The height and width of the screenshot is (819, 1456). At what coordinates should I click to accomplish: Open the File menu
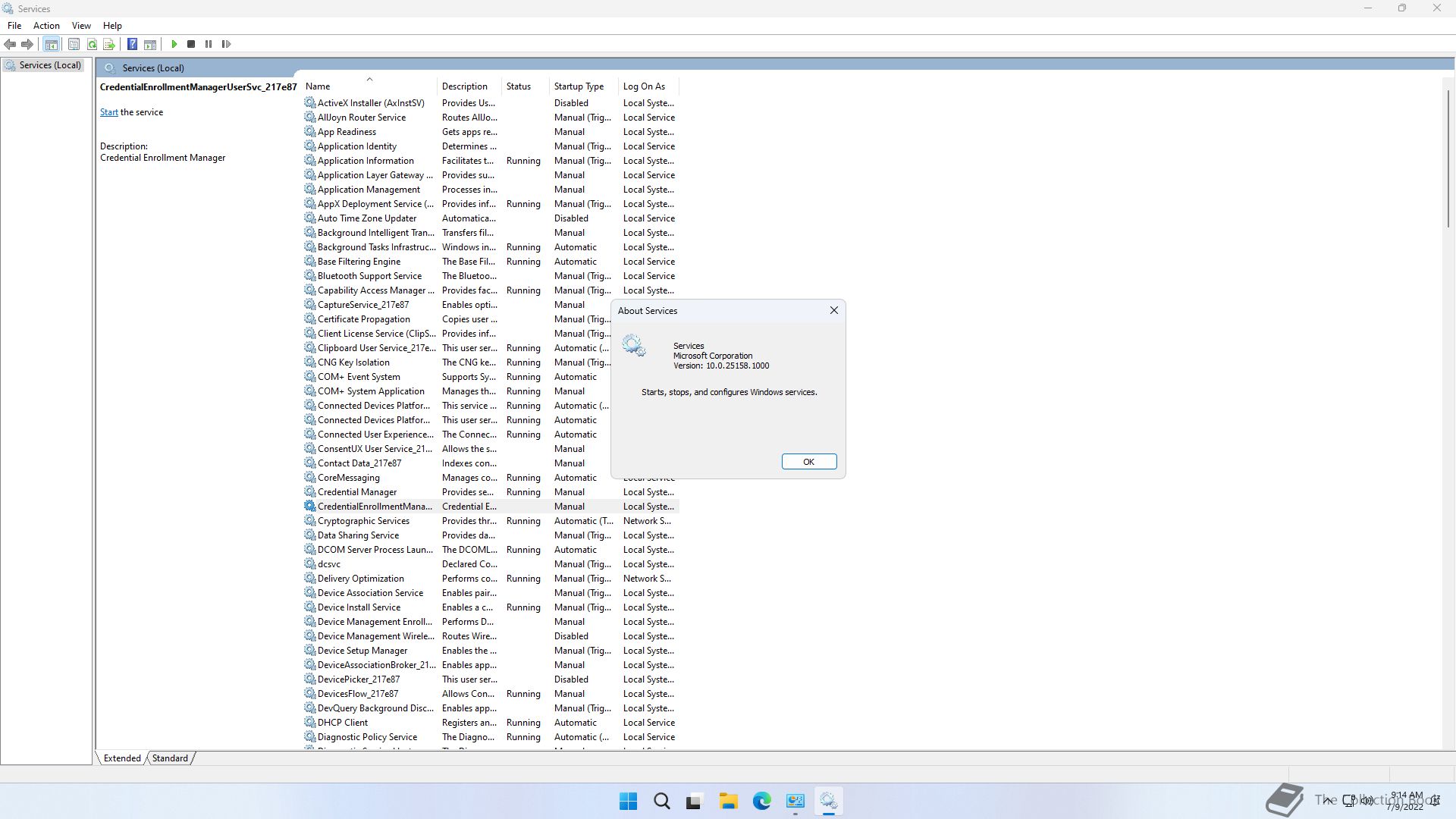14,25
